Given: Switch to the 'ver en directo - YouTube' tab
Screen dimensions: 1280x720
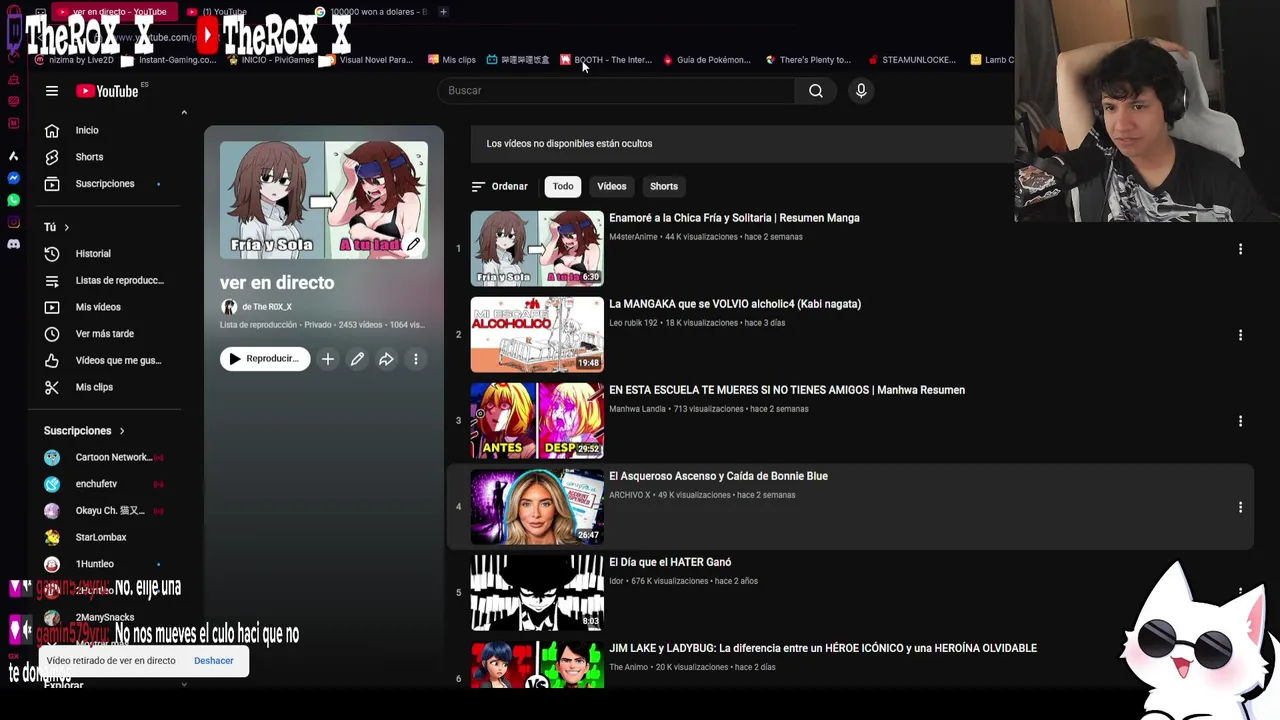Looking at the screenshot, I should (117, 12).
